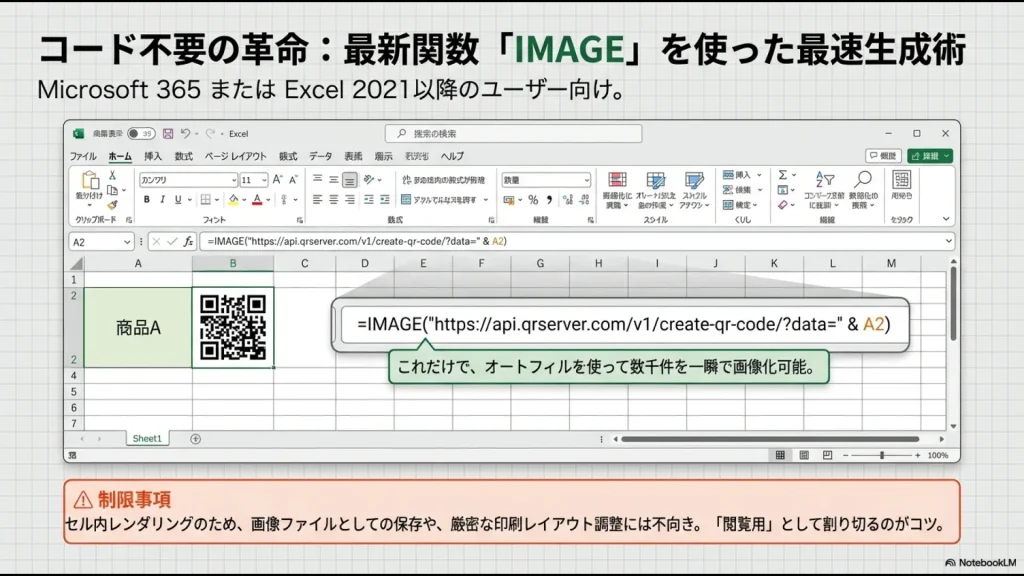Apply bold formatting to the cell
1024x576 pixels.
pyautogui.click(x=146, y=199)
